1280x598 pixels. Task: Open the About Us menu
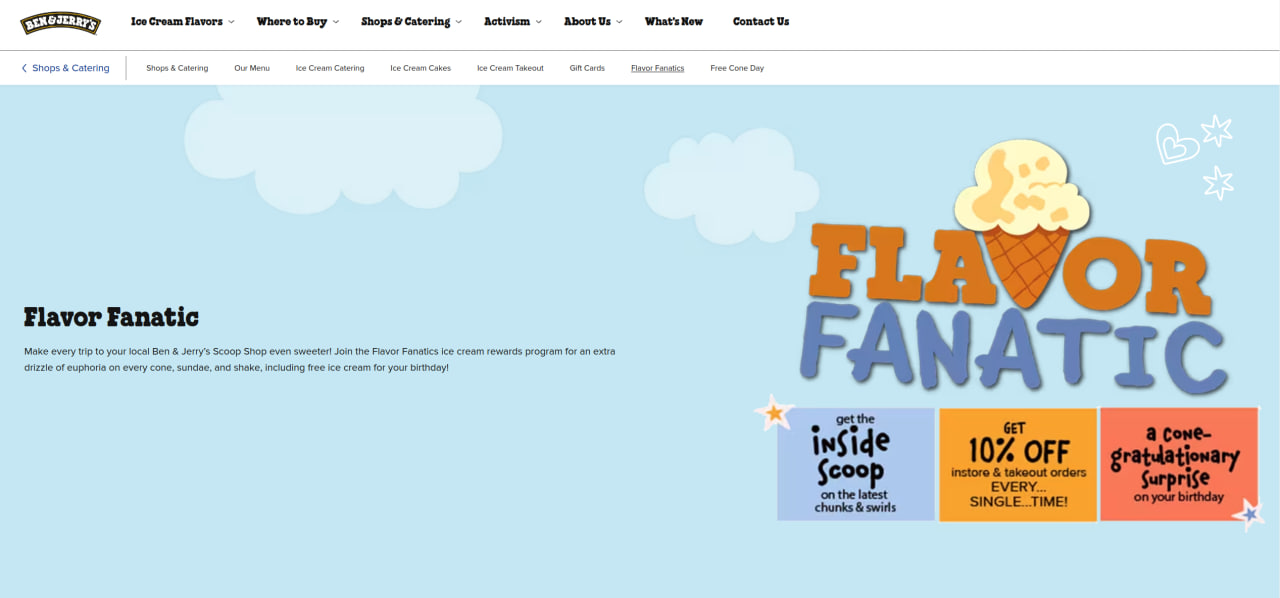587,22
